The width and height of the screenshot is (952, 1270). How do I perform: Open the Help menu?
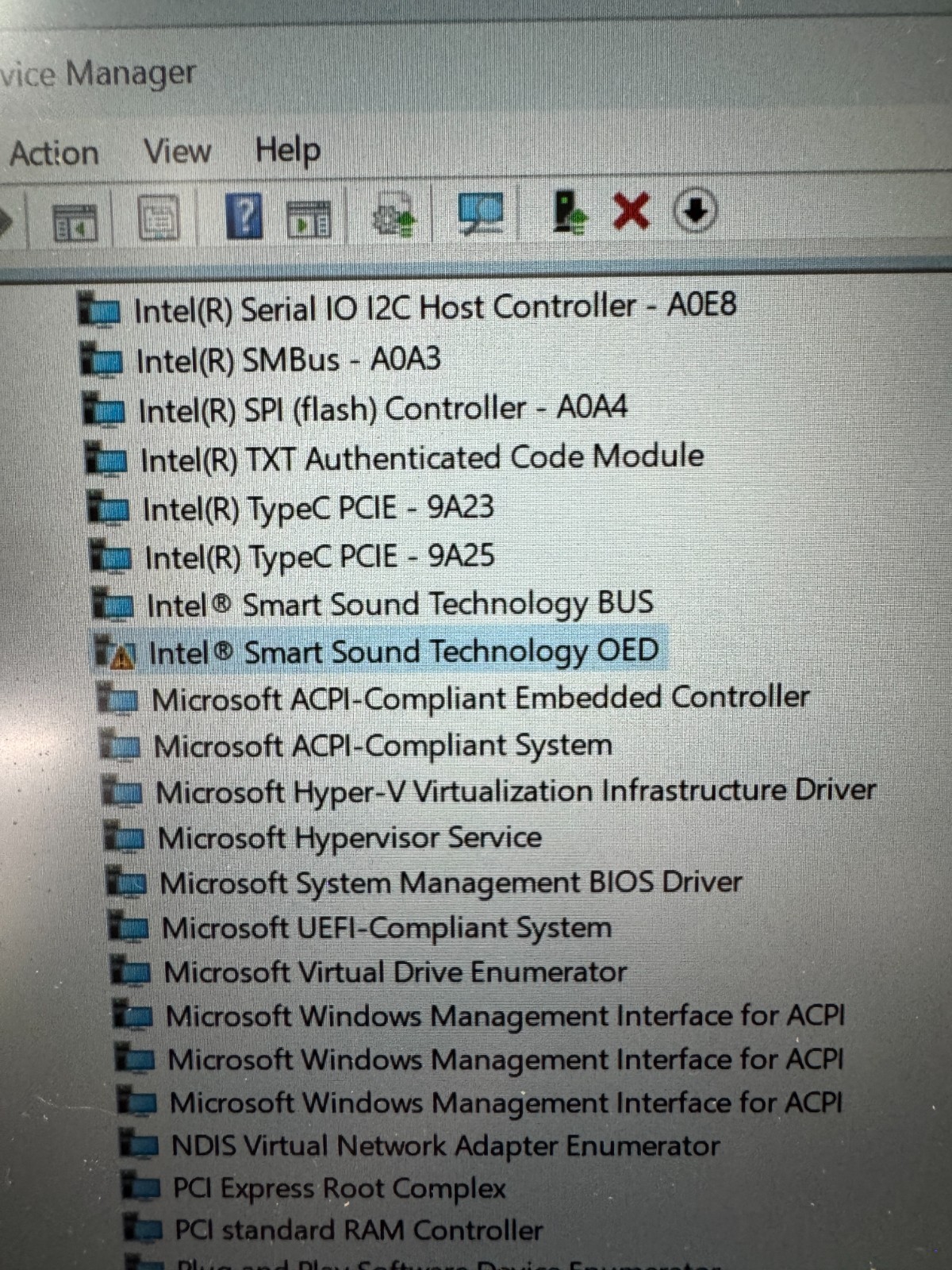pos(287,149)
